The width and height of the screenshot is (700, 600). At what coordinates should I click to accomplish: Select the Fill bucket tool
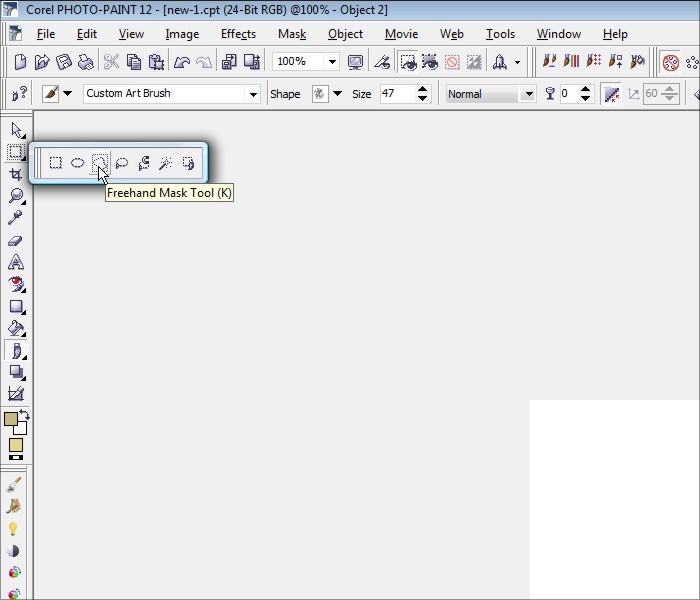[x=16, y=328]
